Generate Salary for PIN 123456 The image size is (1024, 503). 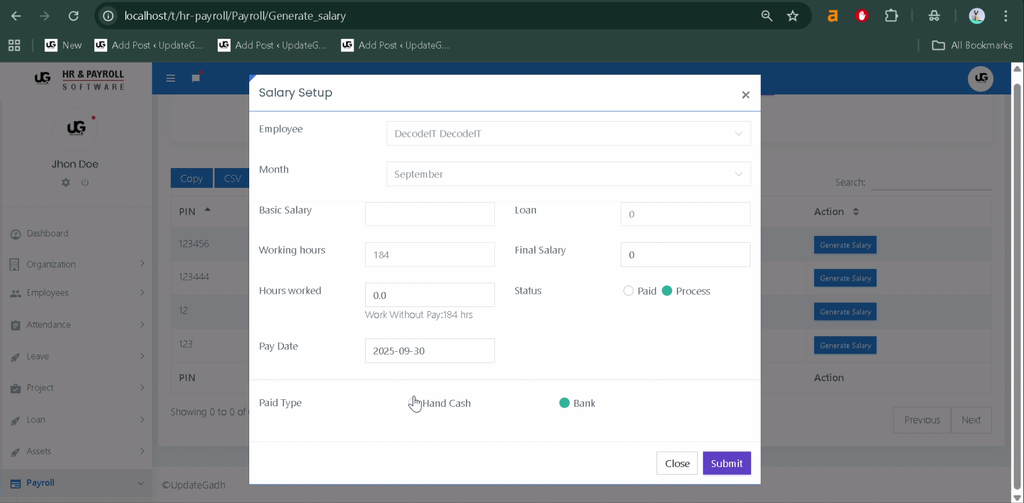click(845, 244)
